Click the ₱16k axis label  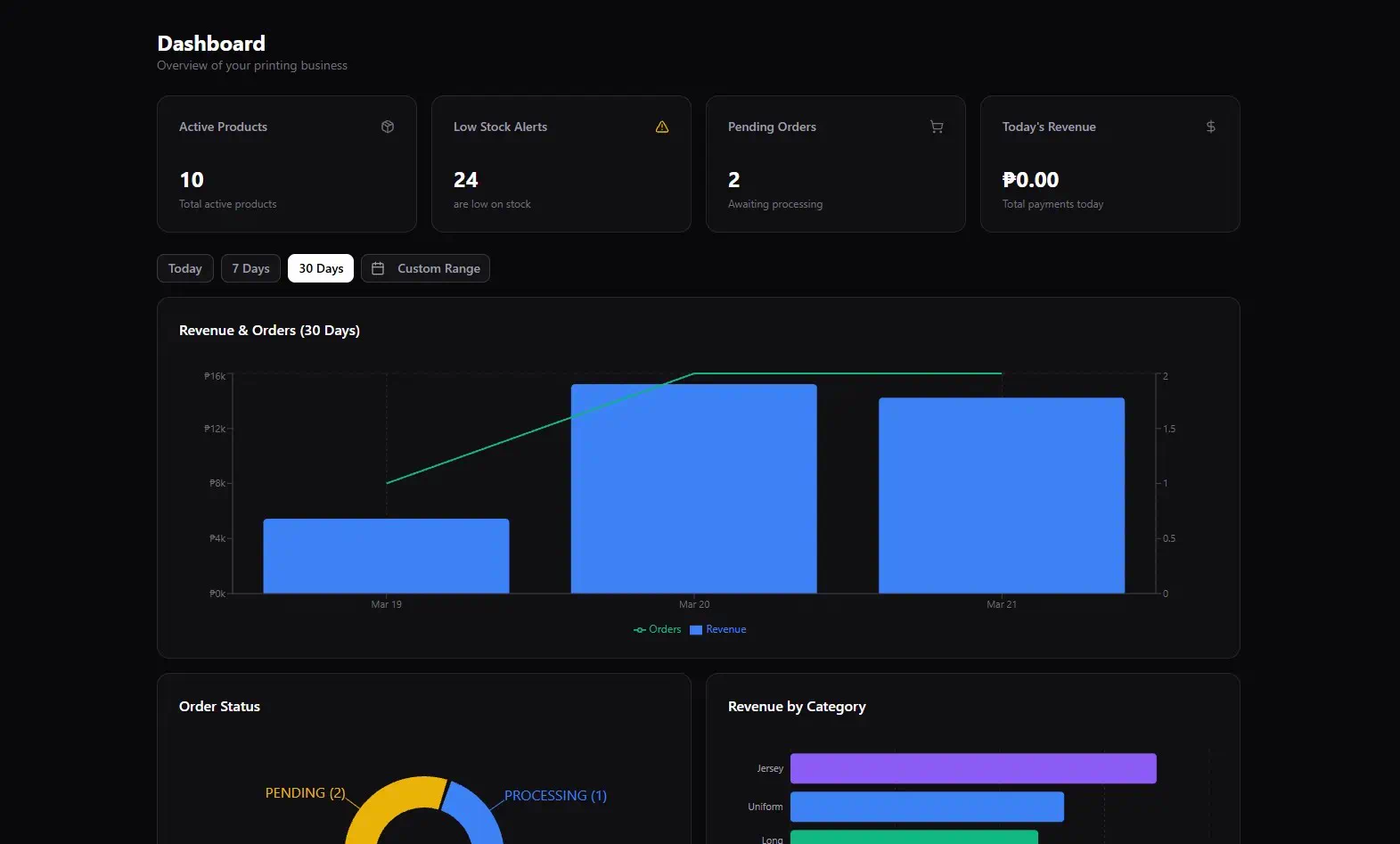[x=215, y=376]
